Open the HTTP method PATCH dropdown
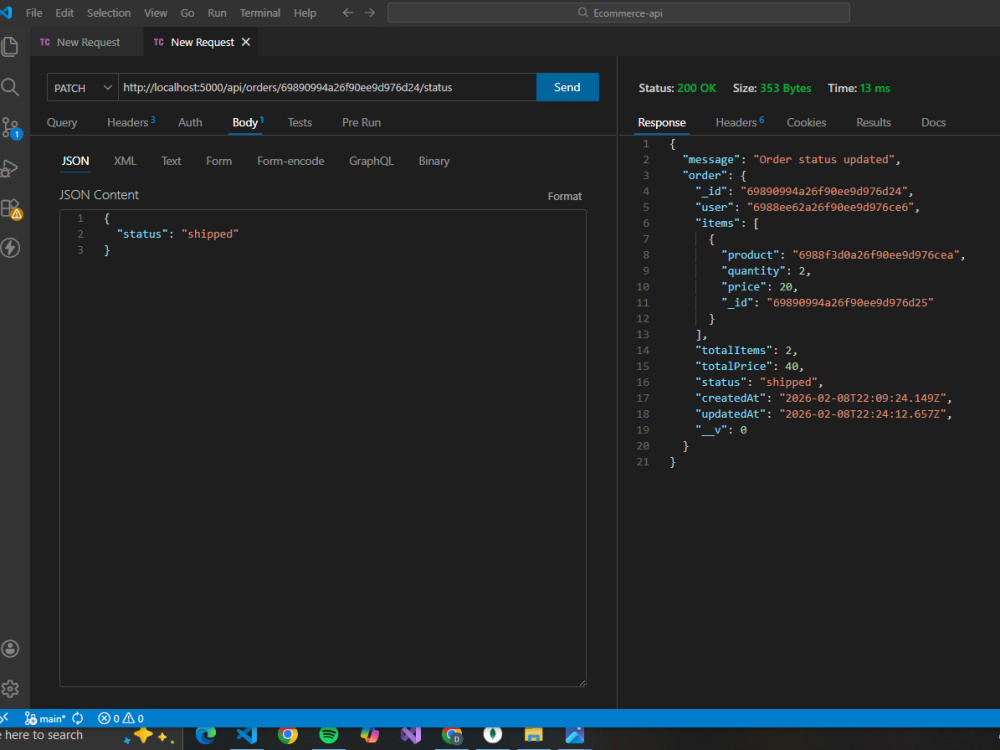The width and height of the screenshot is (1000, 750). pyautogui.click(x=83, y=87)
